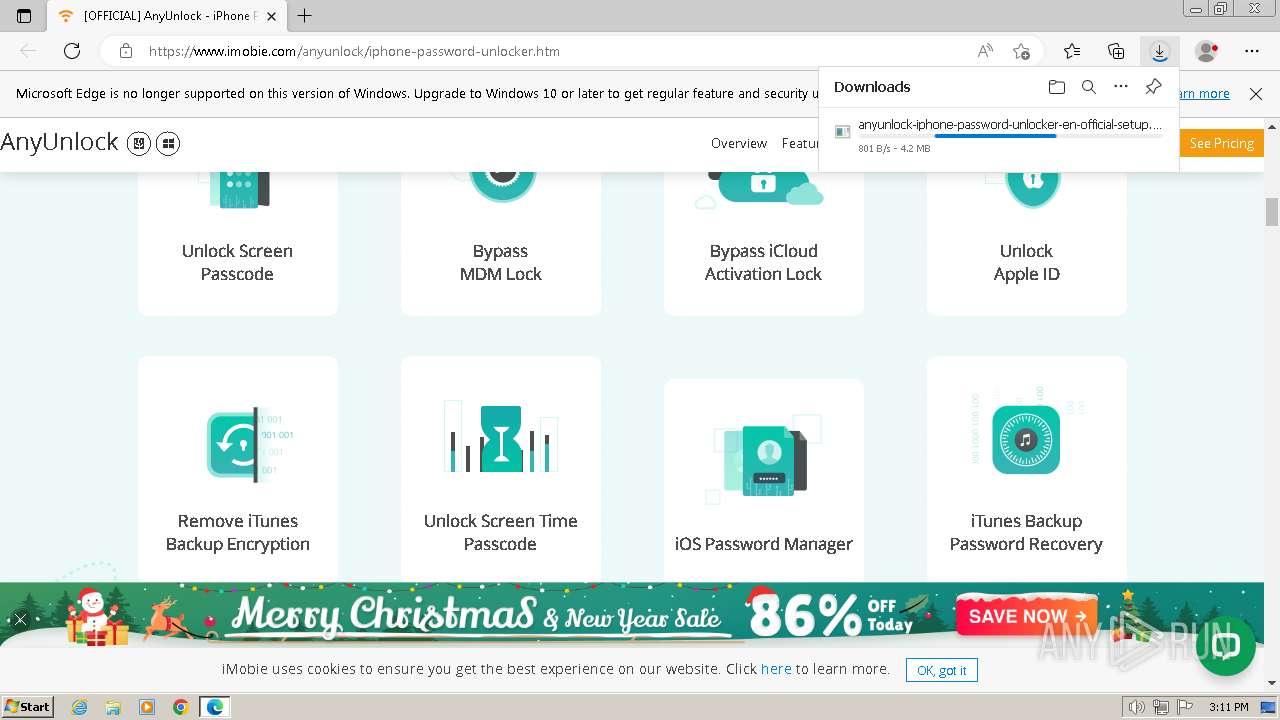Click the Unlock Screen Time Passcode label
The width and height of the screenshot is (1280, 720).
(501, 532)
